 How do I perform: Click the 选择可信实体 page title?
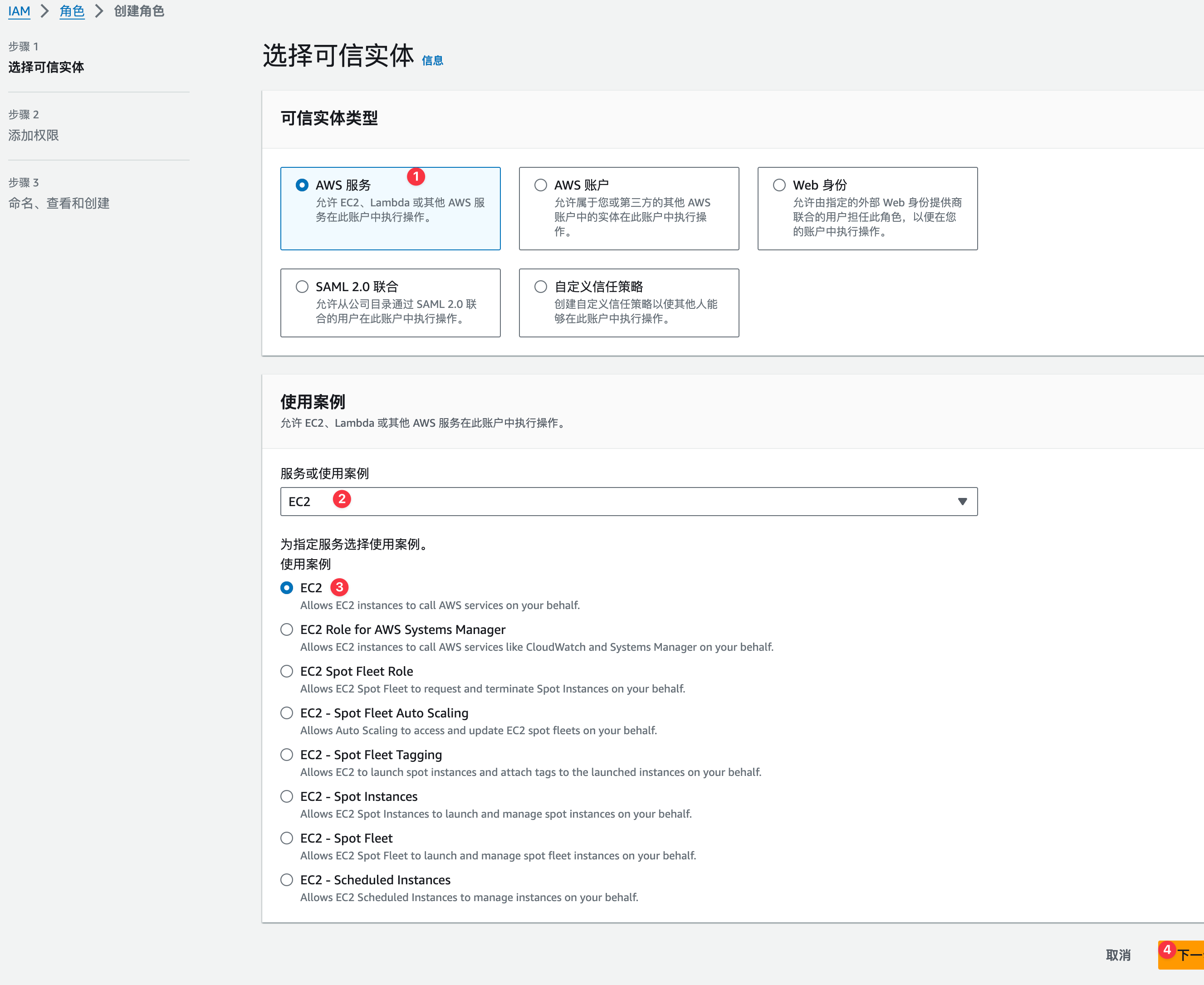338,56
